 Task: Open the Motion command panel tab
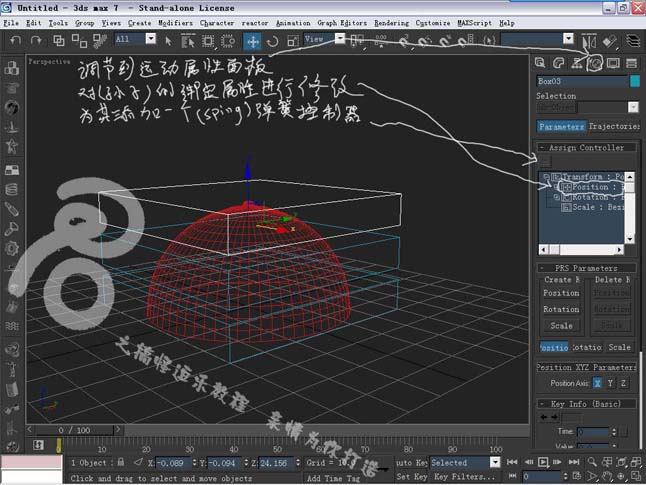(595, 63)
